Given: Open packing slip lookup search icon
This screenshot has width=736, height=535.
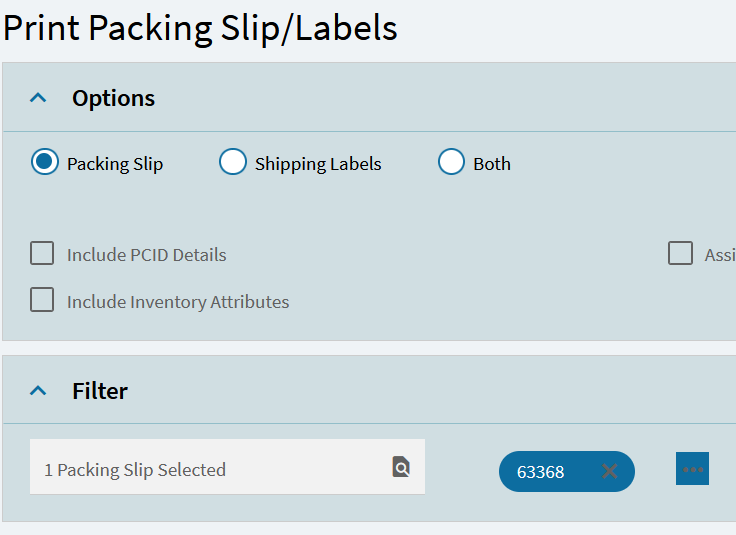Looking at the screenshot, I should 401,467.
